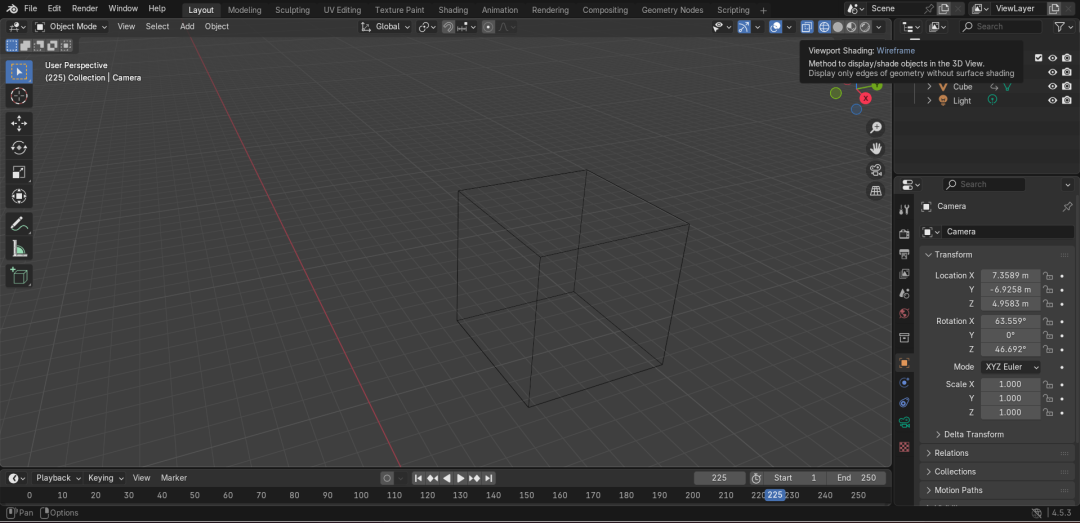Open the viewport Add menu

187,26
